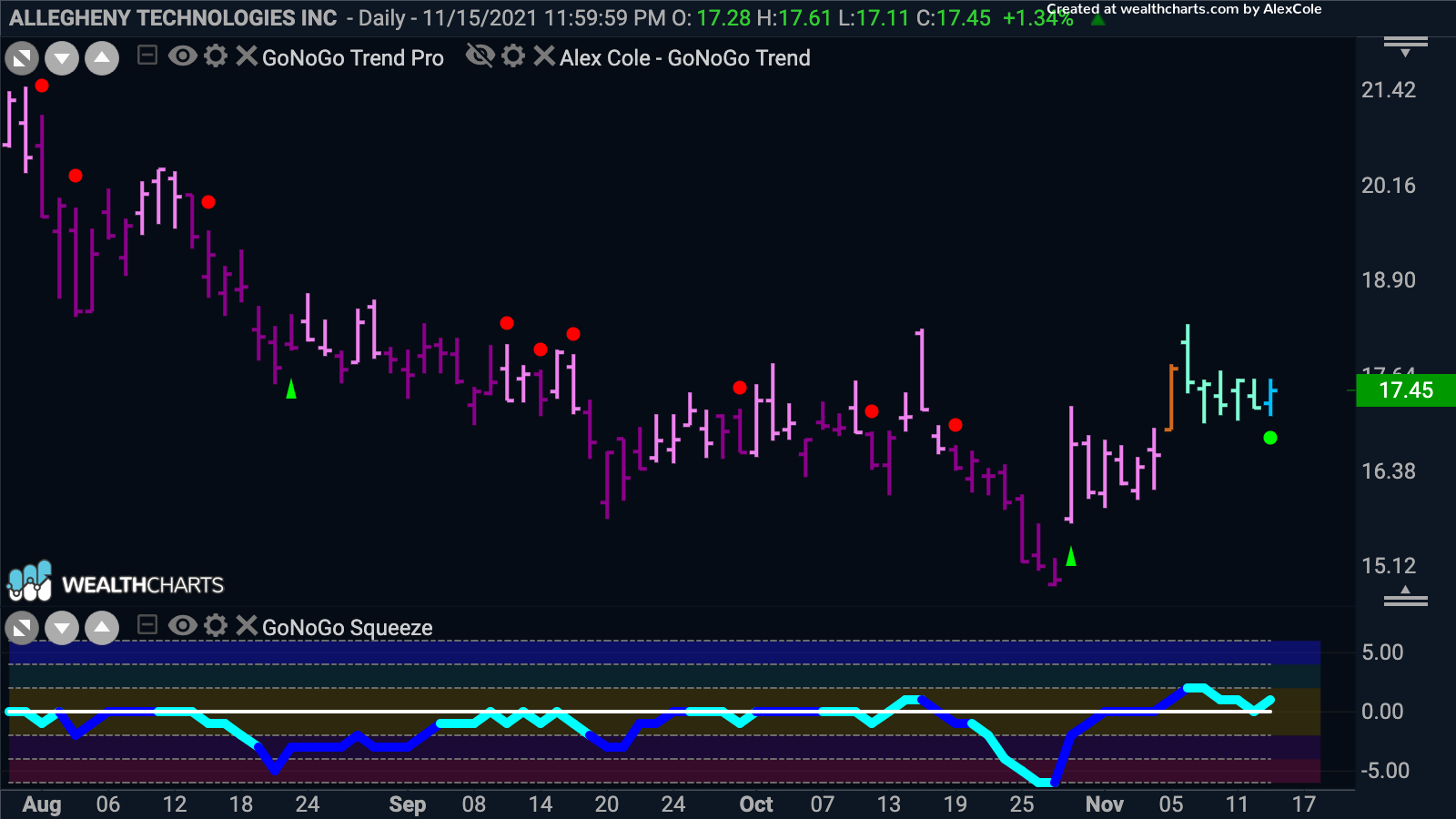Move GoNoGo Squeeze pane down
This screenshot has height=819, width=1456.
[62, 628]
